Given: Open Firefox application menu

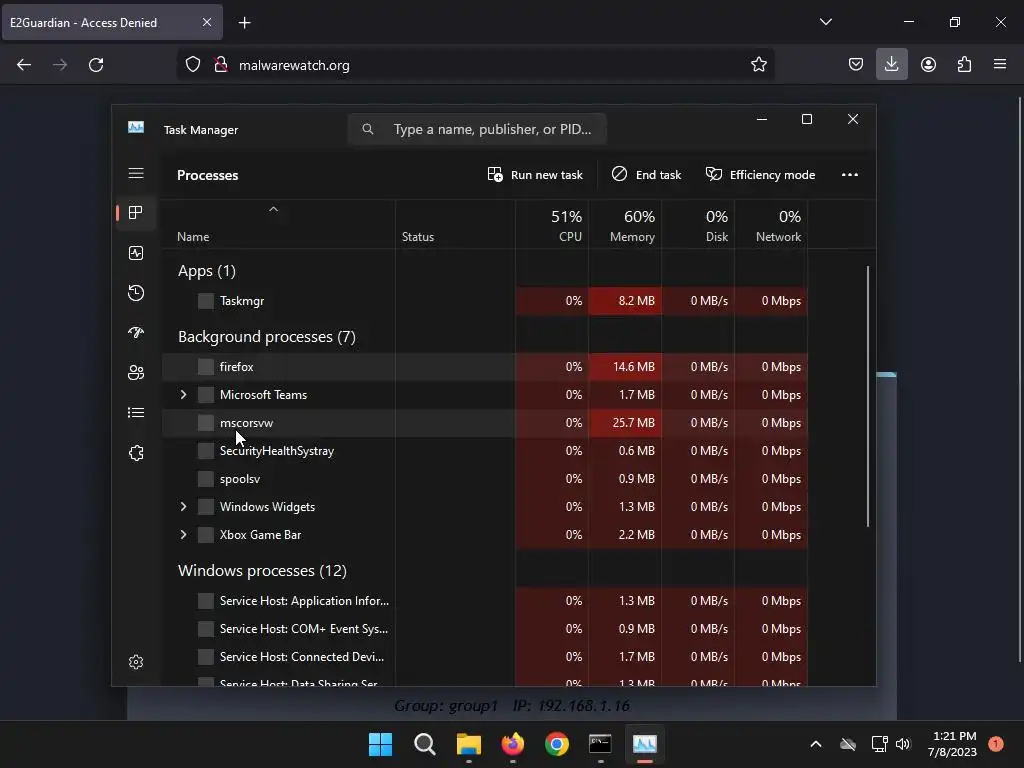Looking at the screenshot, I should tap(1000, 65).
